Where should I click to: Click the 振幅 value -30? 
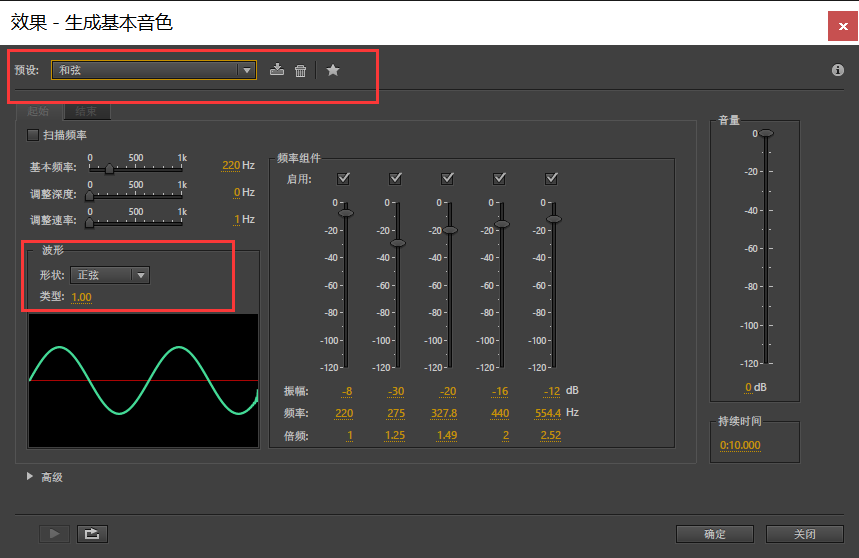coord(396,391)
